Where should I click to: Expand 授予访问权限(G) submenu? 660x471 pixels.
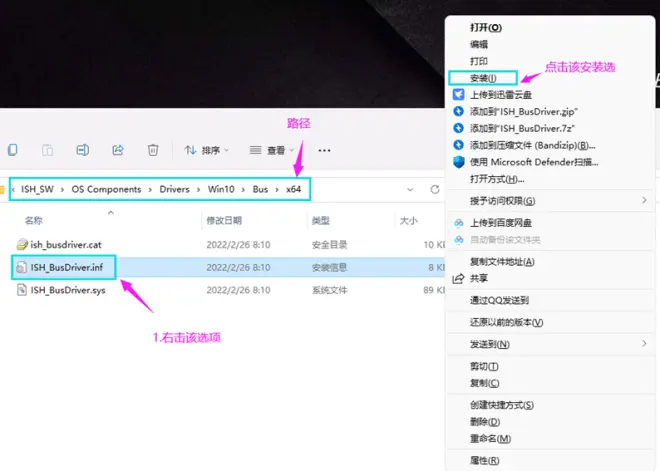point(551,201)
